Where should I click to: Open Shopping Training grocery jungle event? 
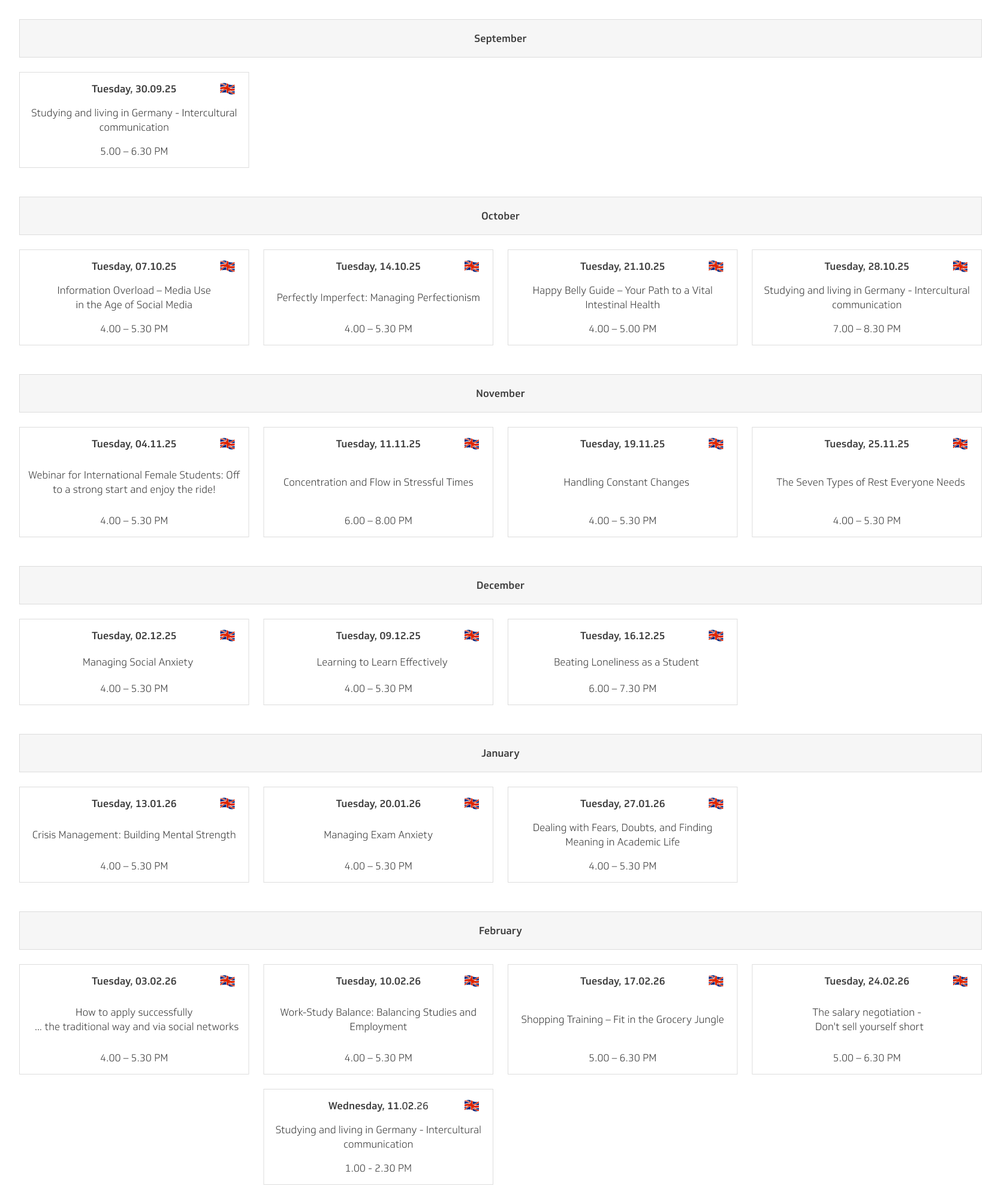(x=622, y=1019)
